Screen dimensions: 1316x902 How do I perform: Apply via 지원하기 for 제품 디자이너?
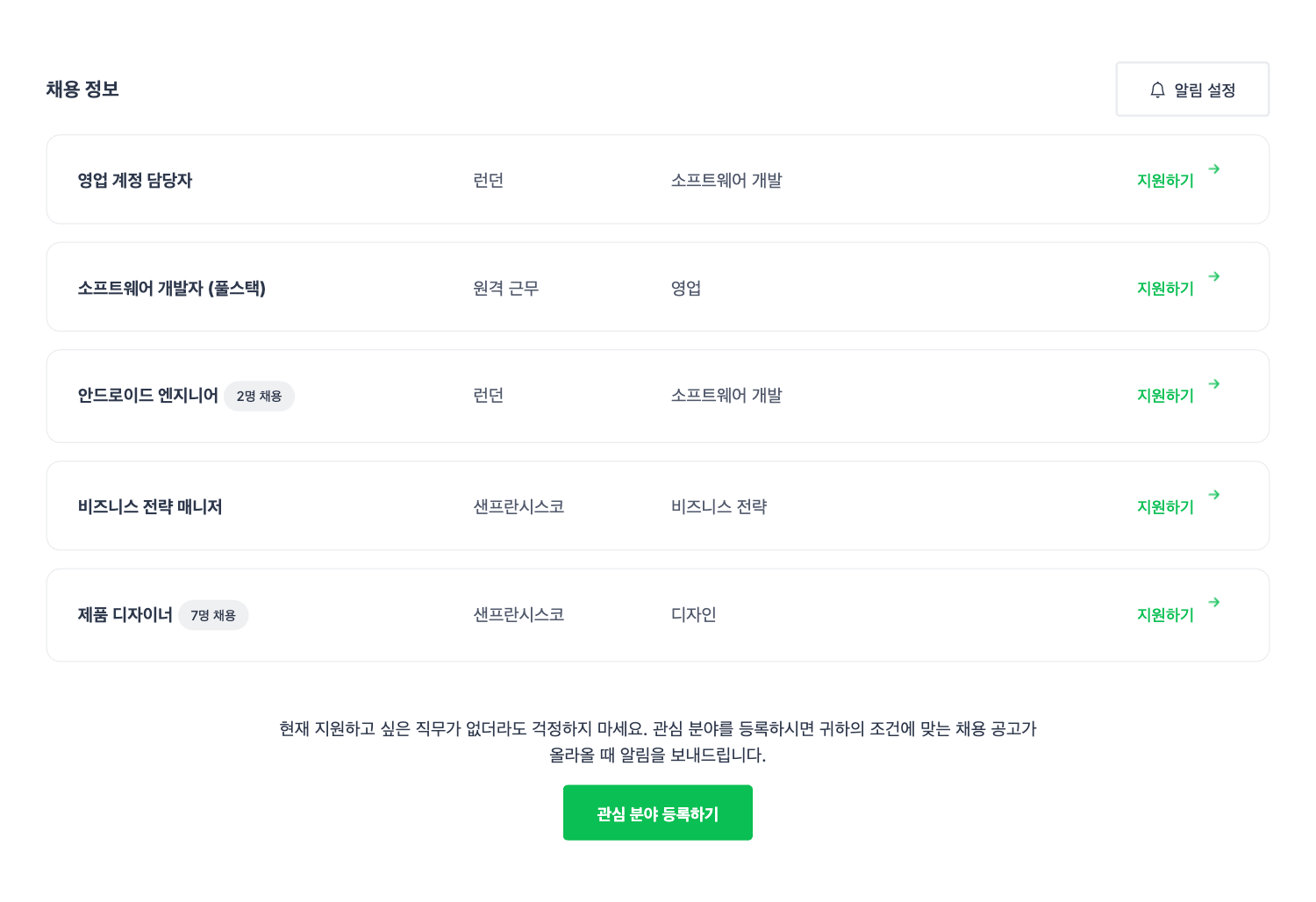pyautogui.click(x=1165, y=615)
